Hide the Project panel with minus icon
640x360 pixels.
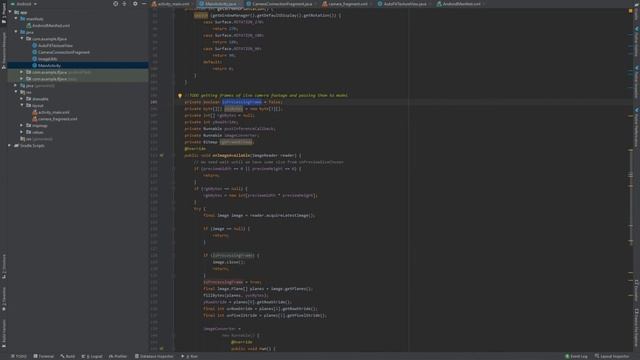pyautogui.click(x=144, y=4)
